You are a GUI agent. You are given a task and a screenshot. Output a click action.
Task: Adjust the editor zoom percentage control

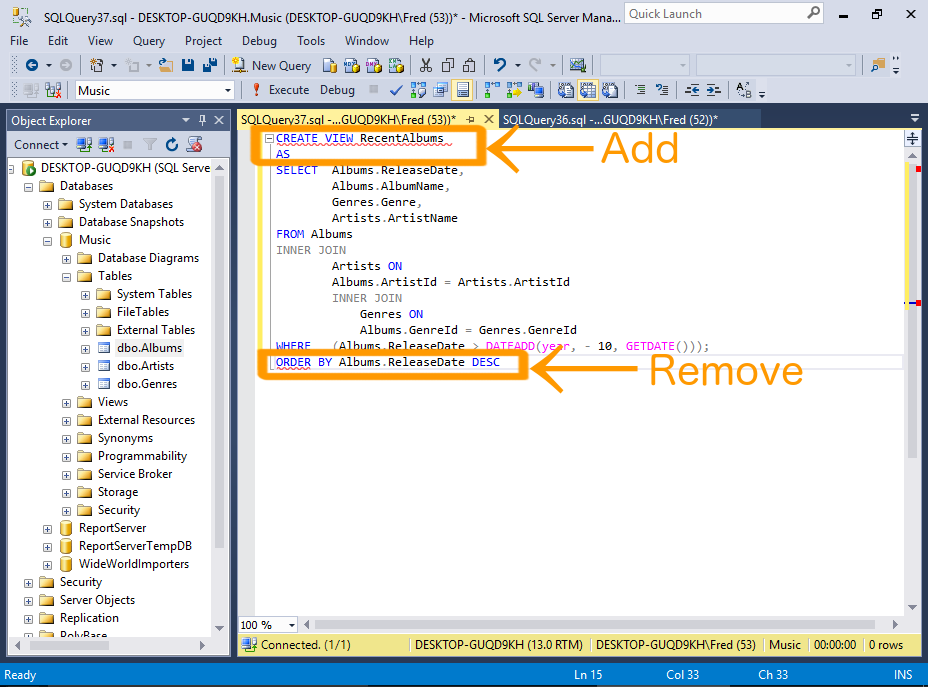click(265, 624)
